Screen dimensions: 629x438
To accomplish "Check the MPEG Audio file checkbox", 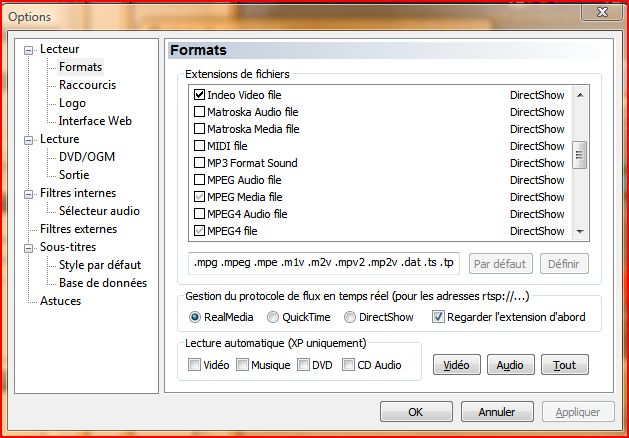I will [199, 180].
